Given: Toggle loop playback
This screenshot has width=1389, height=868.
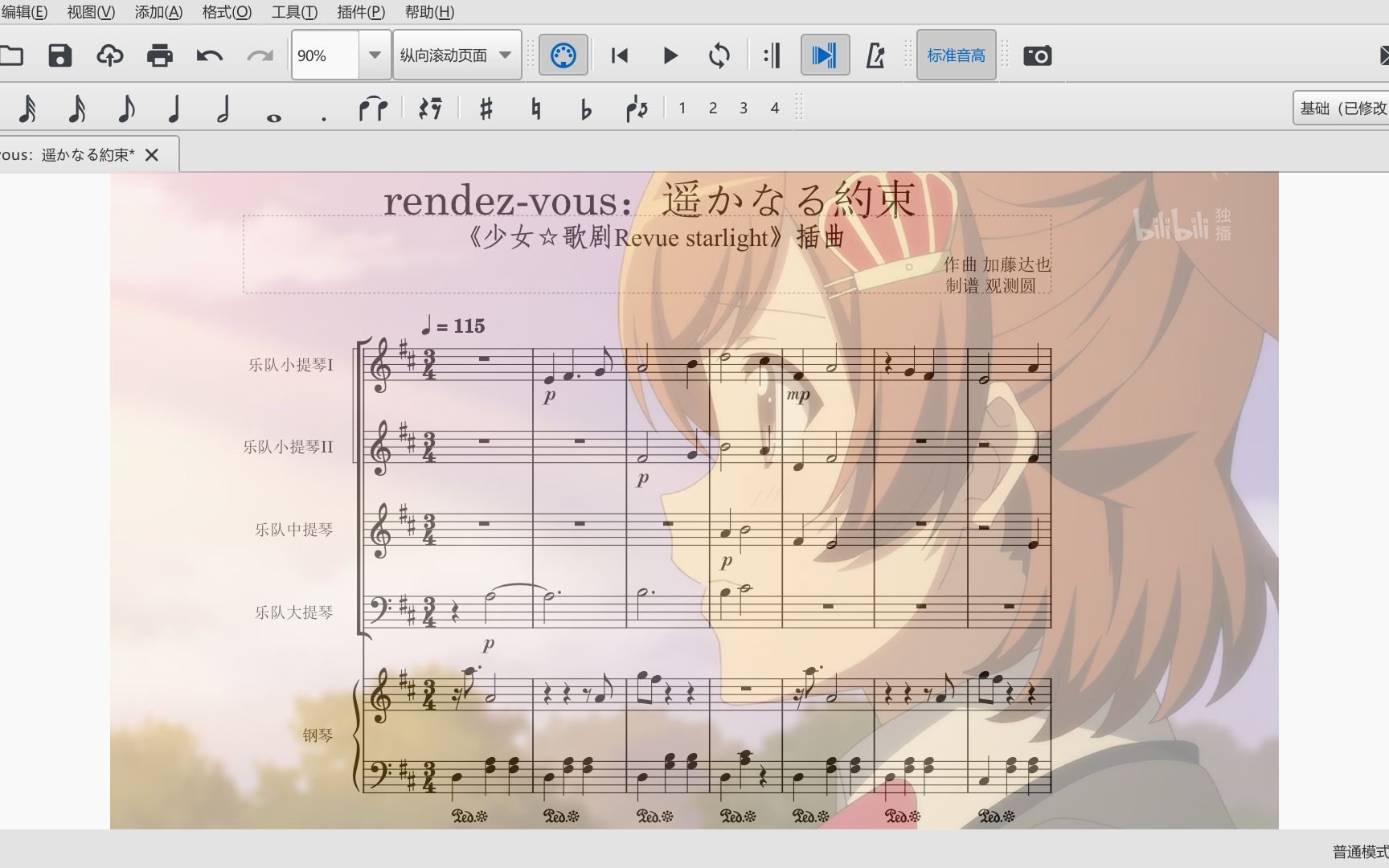Looking at the screenshot, I should click(719, 55).
